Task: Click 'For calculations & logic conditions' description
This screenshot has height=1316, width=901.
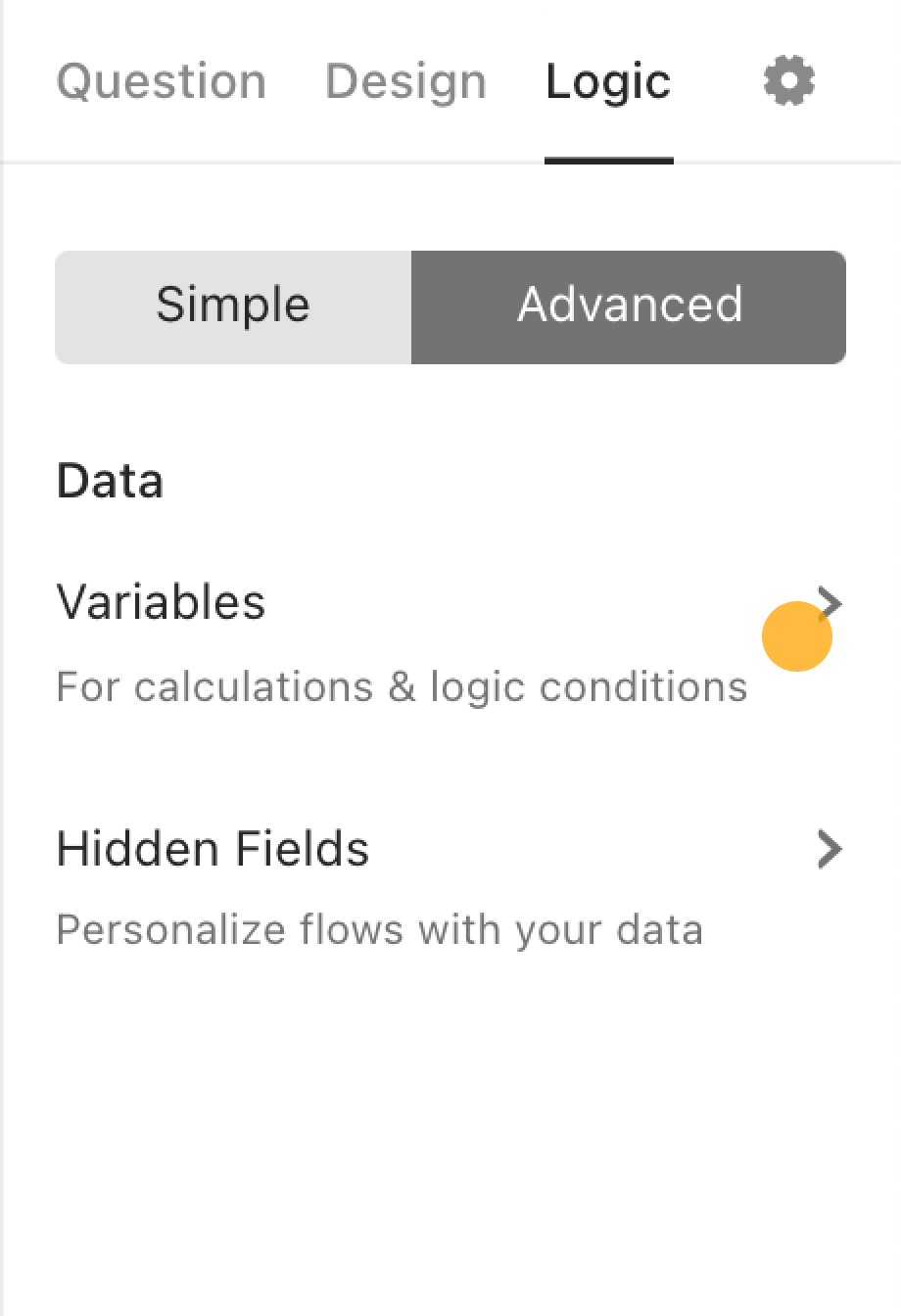Action: point(402,687)
